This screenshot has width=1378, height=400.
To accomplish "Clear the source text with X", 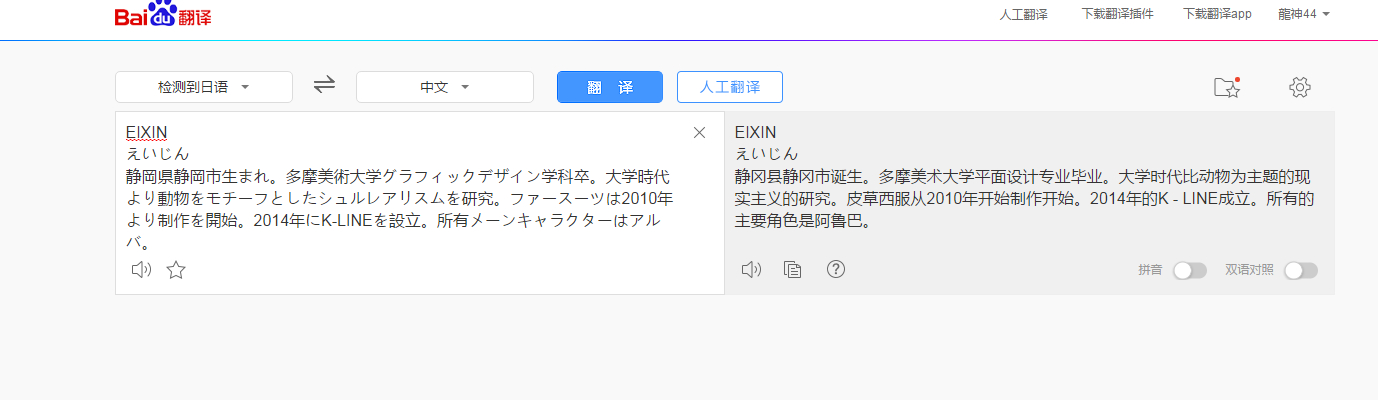I will (x=699, y=133).
